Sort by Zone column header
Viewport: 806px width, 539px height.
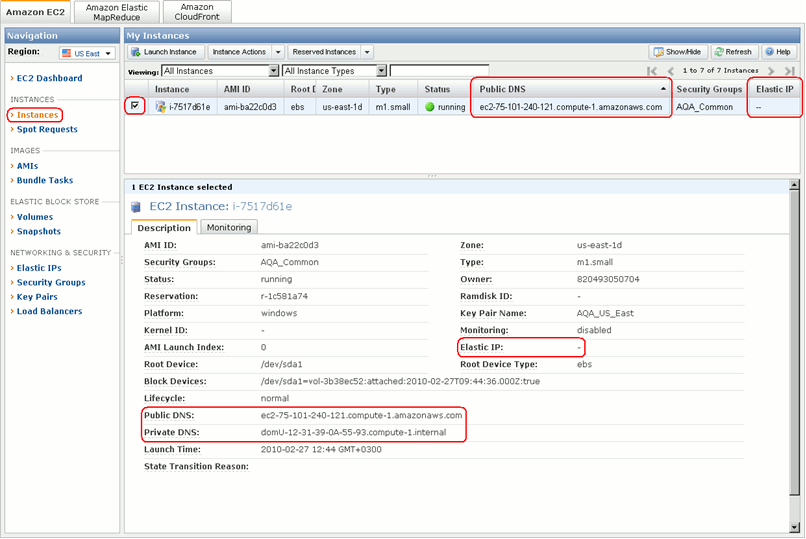[342, 89]
